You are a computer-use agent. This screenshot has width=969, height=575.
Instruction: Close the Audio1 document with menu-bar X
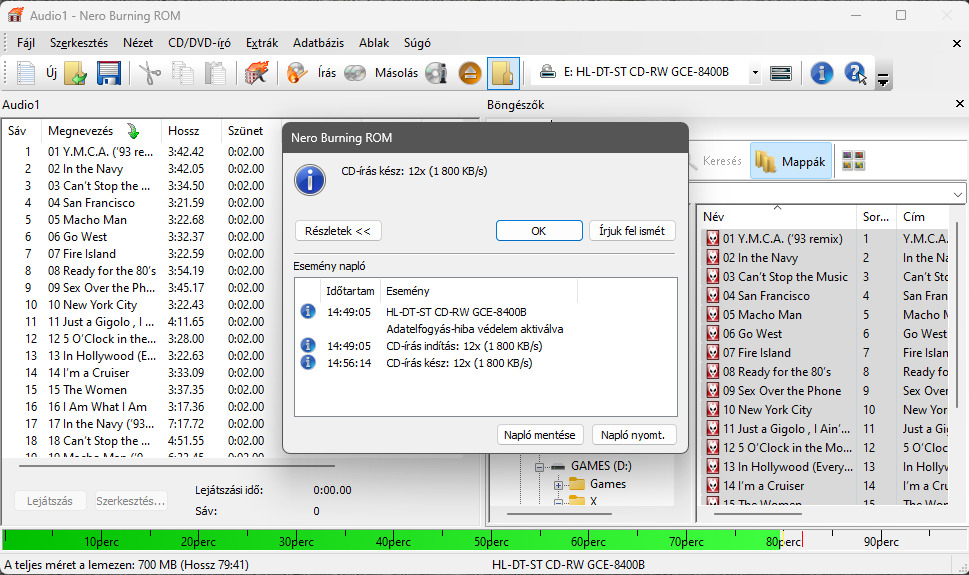coord(957,43)
